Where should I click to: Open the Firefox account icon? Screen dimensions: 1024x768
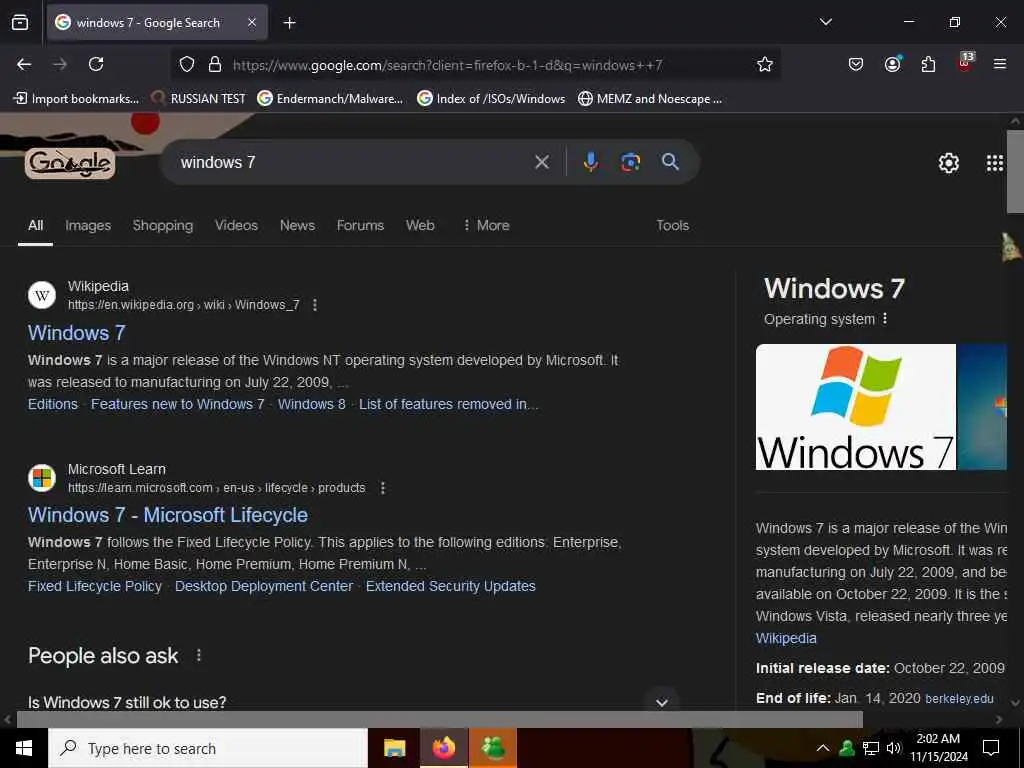(892, 64)
